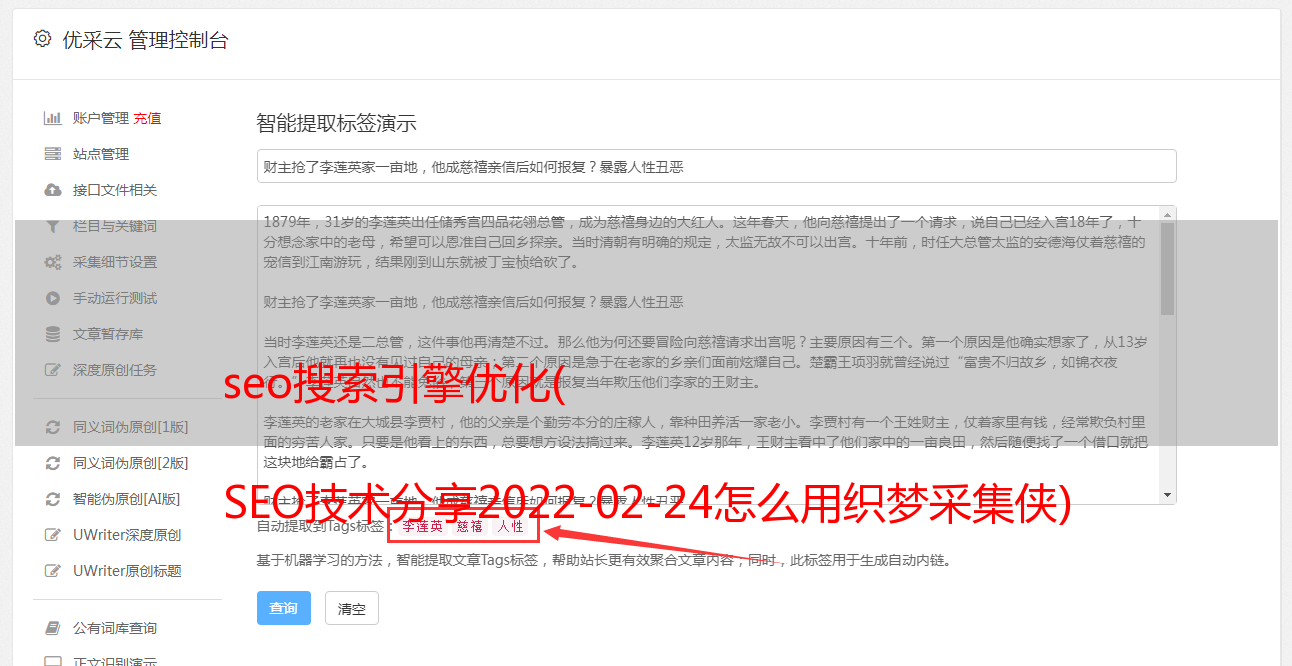
Task: Open 同义词伪原创[2版] menu item
Action: (130, 463)
